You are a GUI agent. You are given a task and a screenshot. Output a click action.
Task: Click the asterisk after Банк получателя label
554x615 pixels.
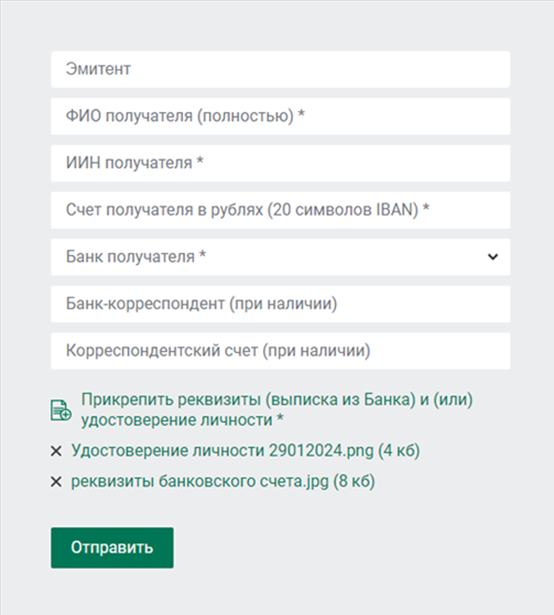click(x=202, y=255)
